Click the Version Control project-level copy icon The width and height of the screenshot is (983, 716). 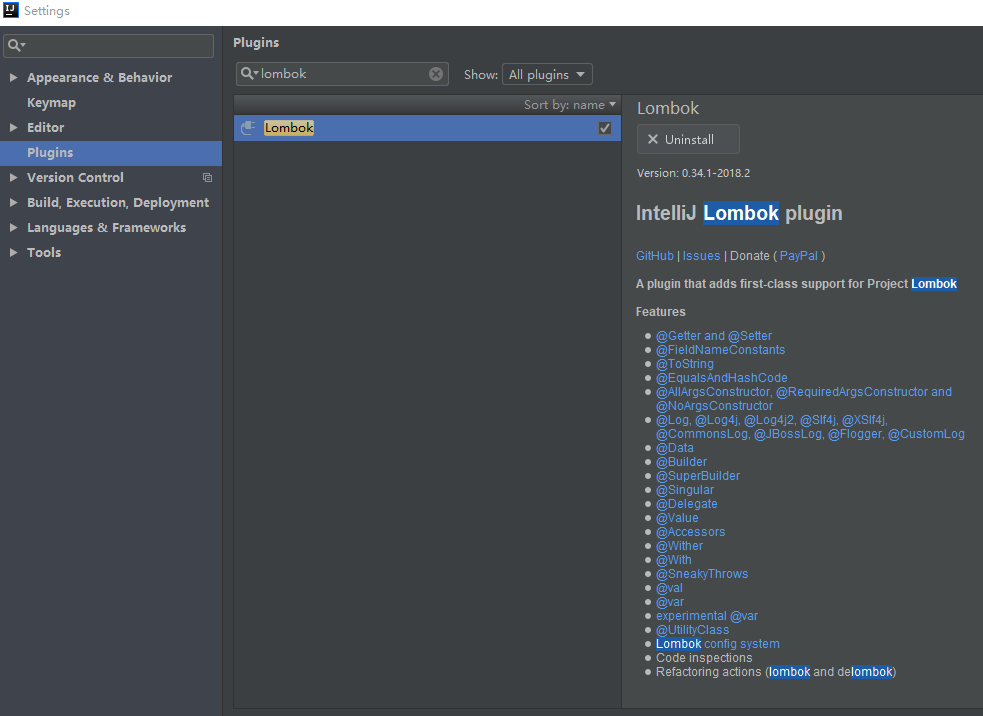[x=208, y=177]
